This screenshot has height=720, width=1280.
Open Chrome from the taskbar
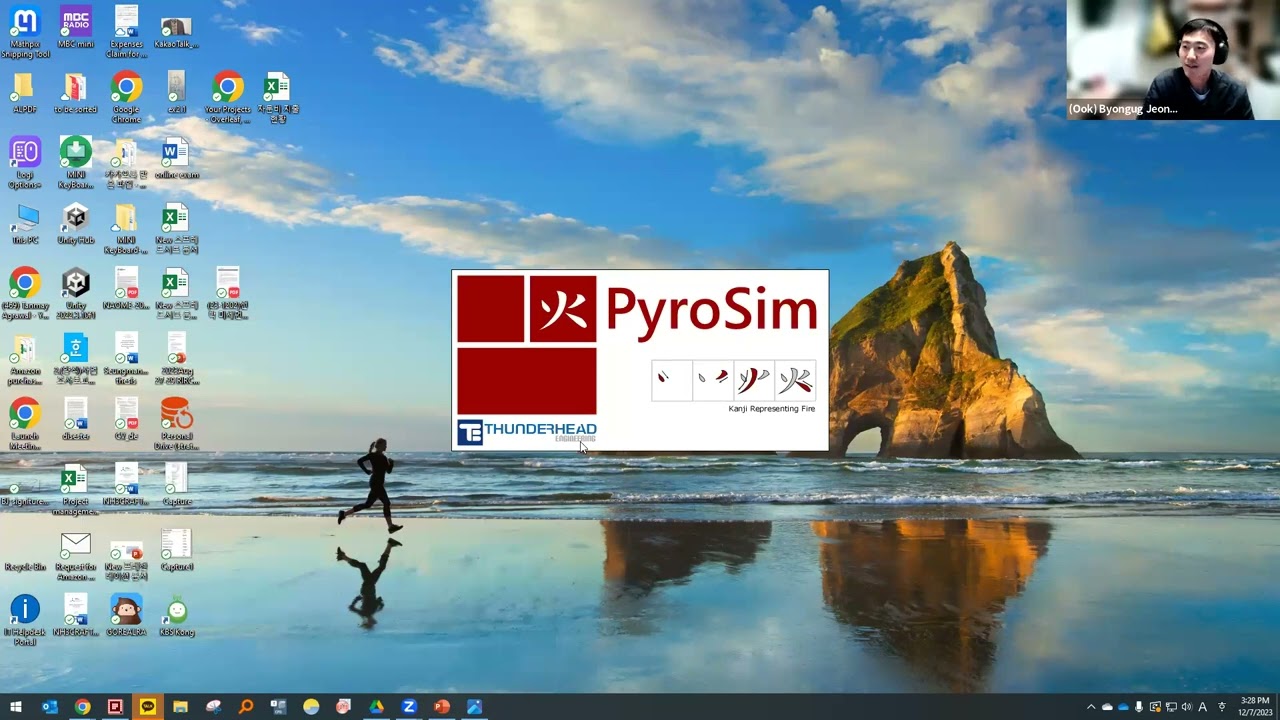(x=82, y=707)
